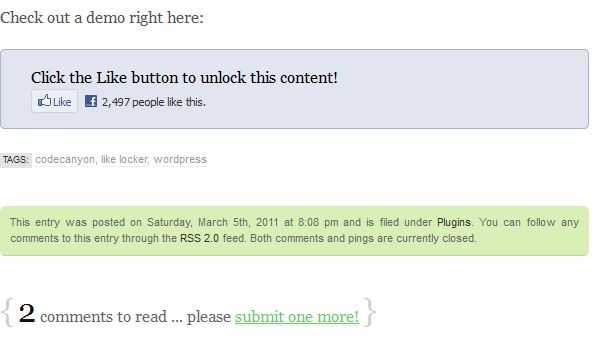The width and height of the screenshot is (598, 364).
Task: Click the opening curly brace decoration
Action: click(7, 313)
